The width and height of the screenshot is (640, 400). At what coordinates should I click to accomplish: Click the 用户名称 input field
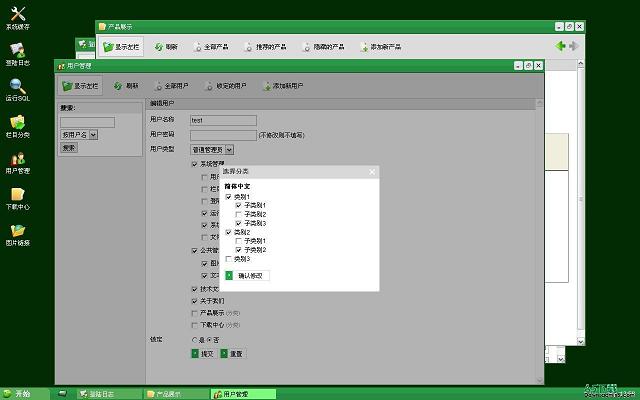click(x=222, y=120)
